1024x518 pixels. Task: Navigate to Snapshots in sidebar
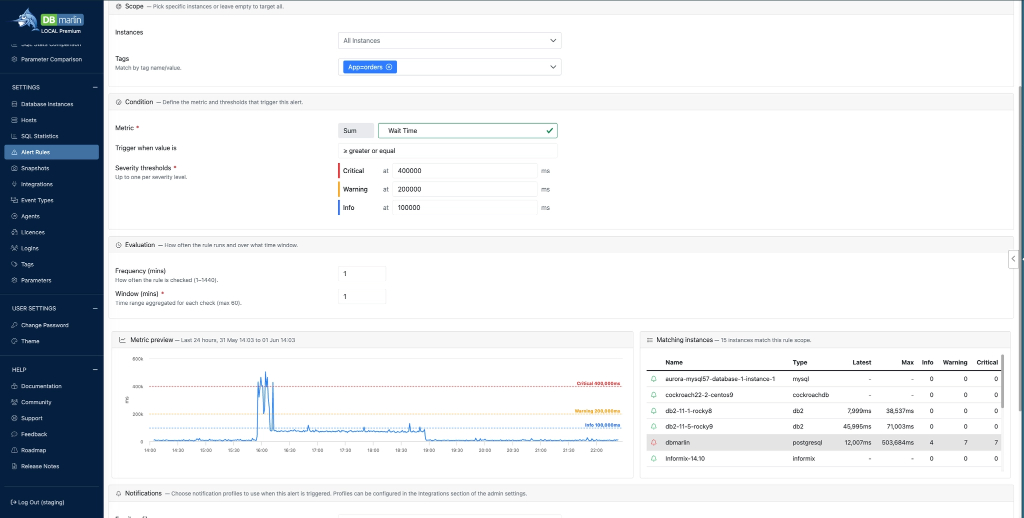pos(35,168)
